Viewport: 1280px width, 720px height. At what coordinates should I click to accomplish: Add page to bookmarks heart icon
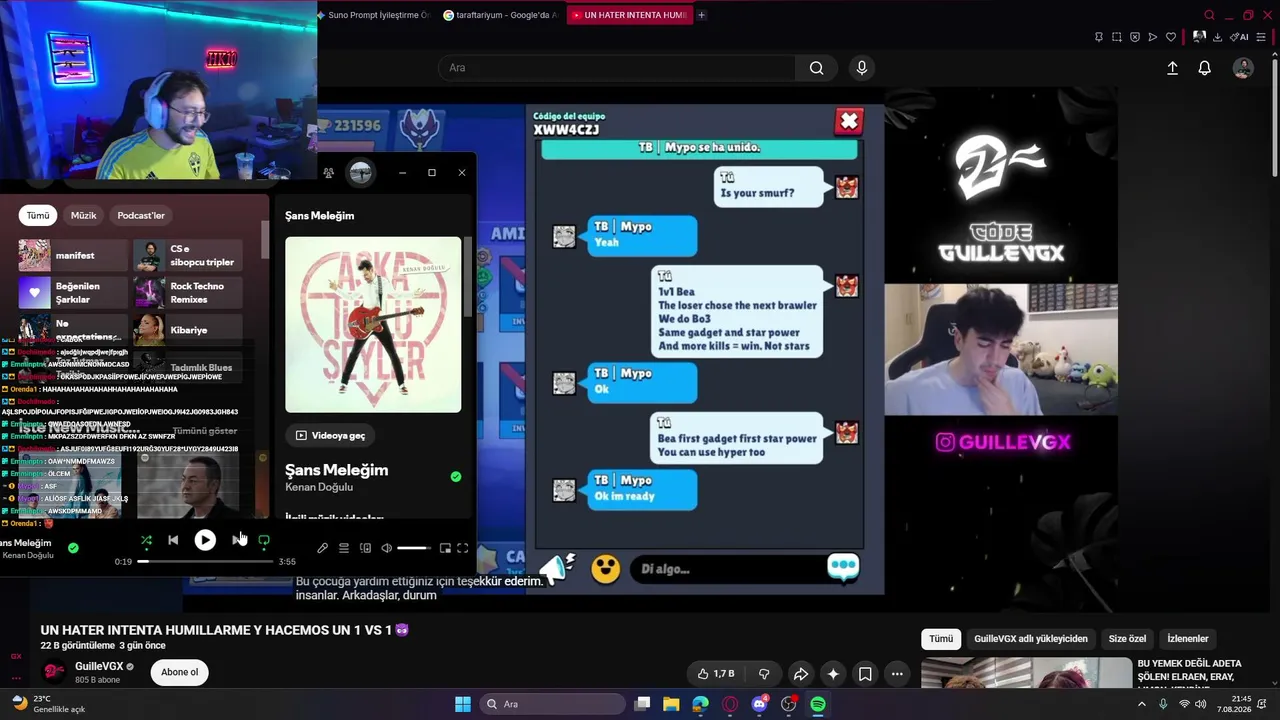tap(1171, 37)
